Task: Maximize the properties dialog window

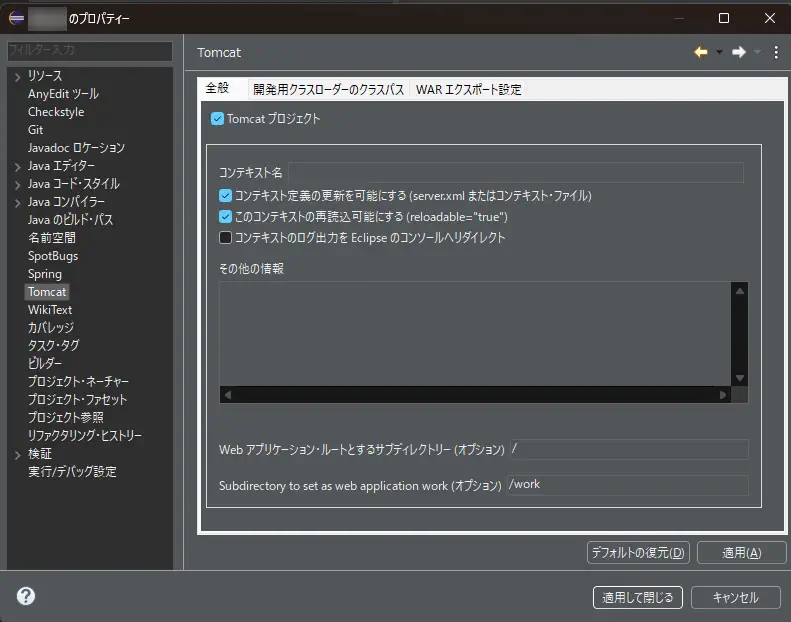Action: (x=724, y=18)
